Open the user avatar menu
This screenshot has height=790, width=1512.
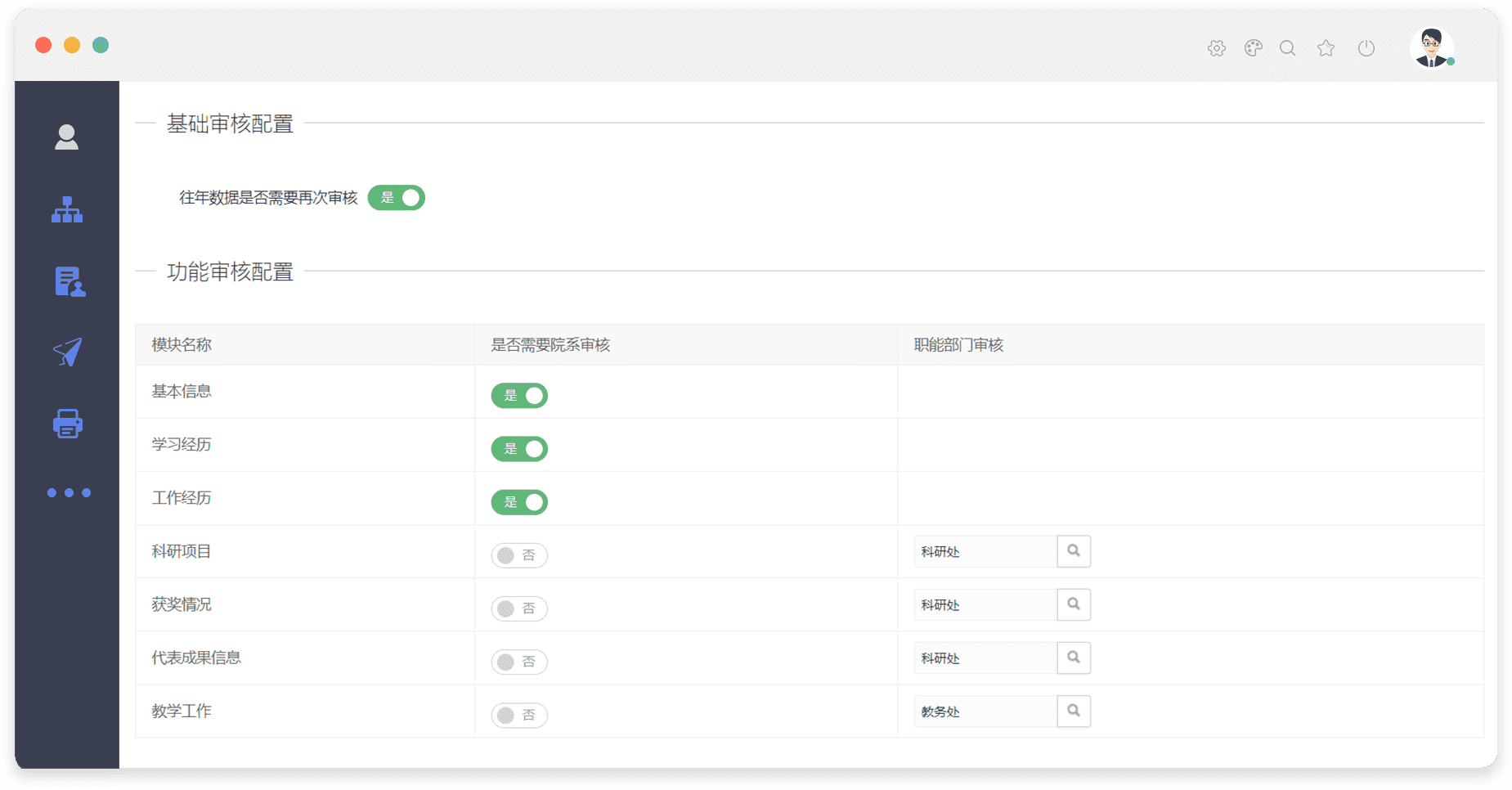click(x=1432, y=47)
